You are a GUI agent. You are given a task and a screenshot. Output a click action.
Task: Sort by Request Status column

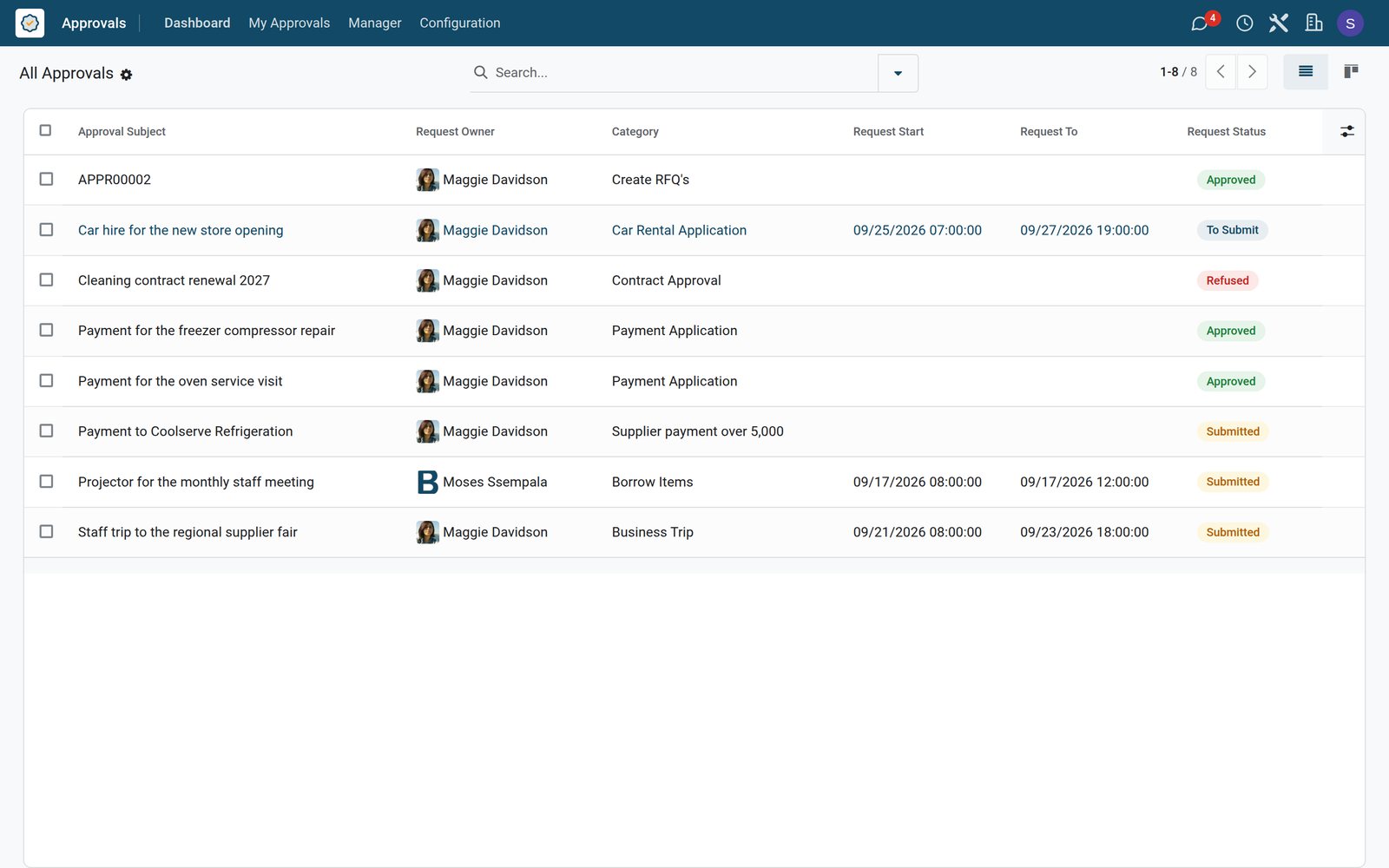tap(1226, 132)
